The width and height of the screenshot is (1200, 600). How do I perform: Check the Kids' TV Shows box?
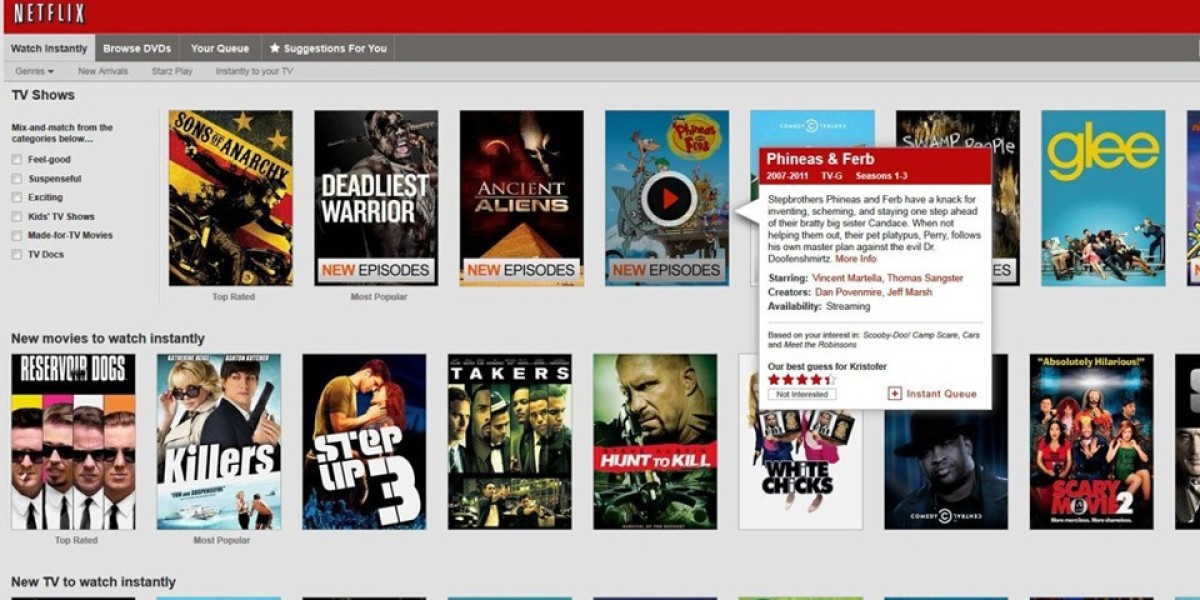point(18,216)
